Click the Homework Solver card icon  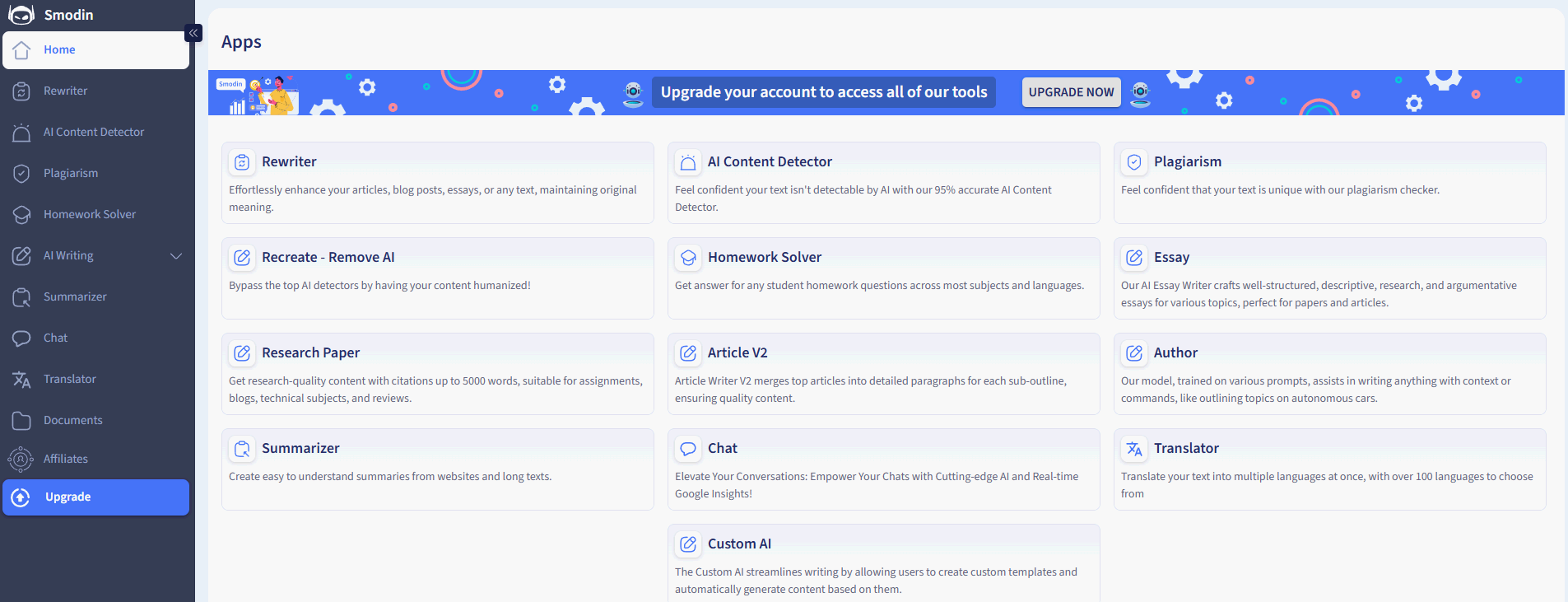(688, 258)
